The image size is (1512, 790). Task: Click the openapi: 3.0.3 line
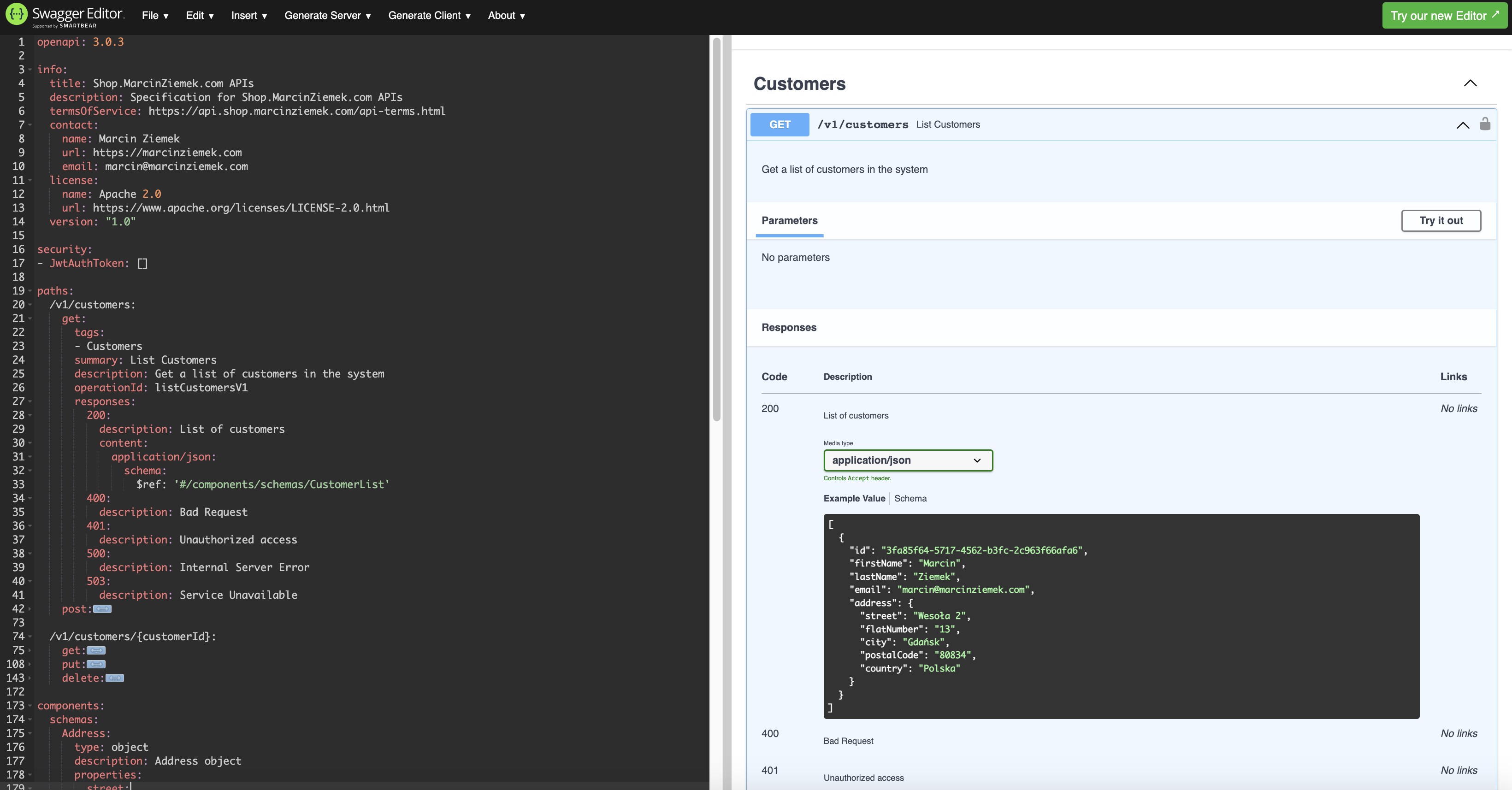80,41
